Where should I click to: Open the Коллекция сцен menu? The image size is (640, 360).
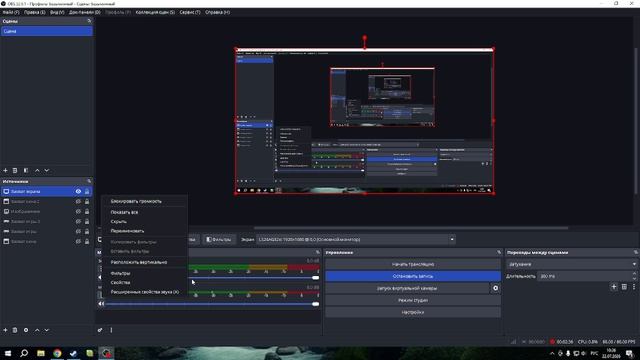pos(155,12)
